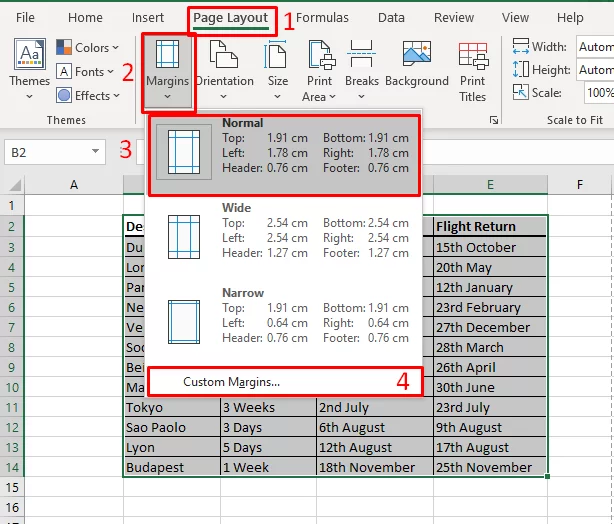Click the cell containing Sao Paolo
The image size is (614, 524).
(x=172, y=427)
